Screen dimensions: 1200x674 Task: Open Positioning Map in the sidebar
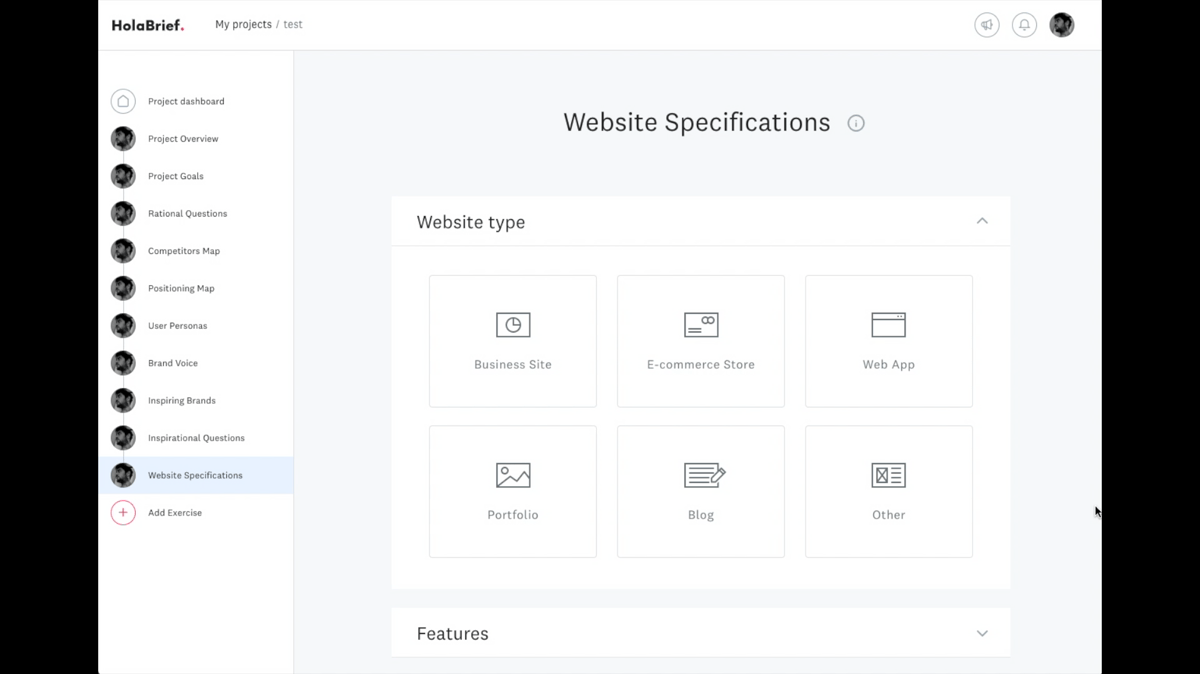coord(181,288)
